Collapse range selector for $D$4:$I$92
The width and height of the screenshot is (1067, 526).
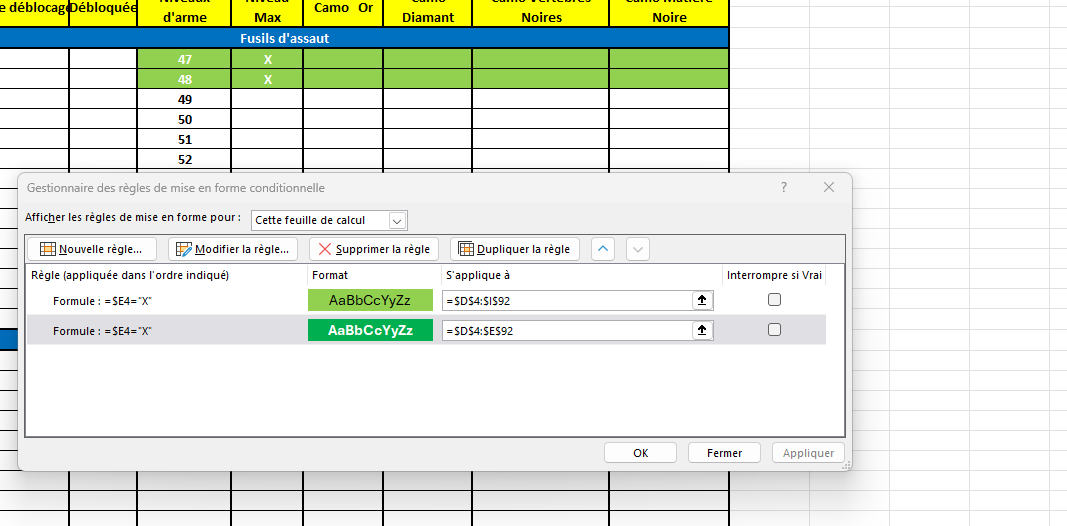[x=702, y=300]
